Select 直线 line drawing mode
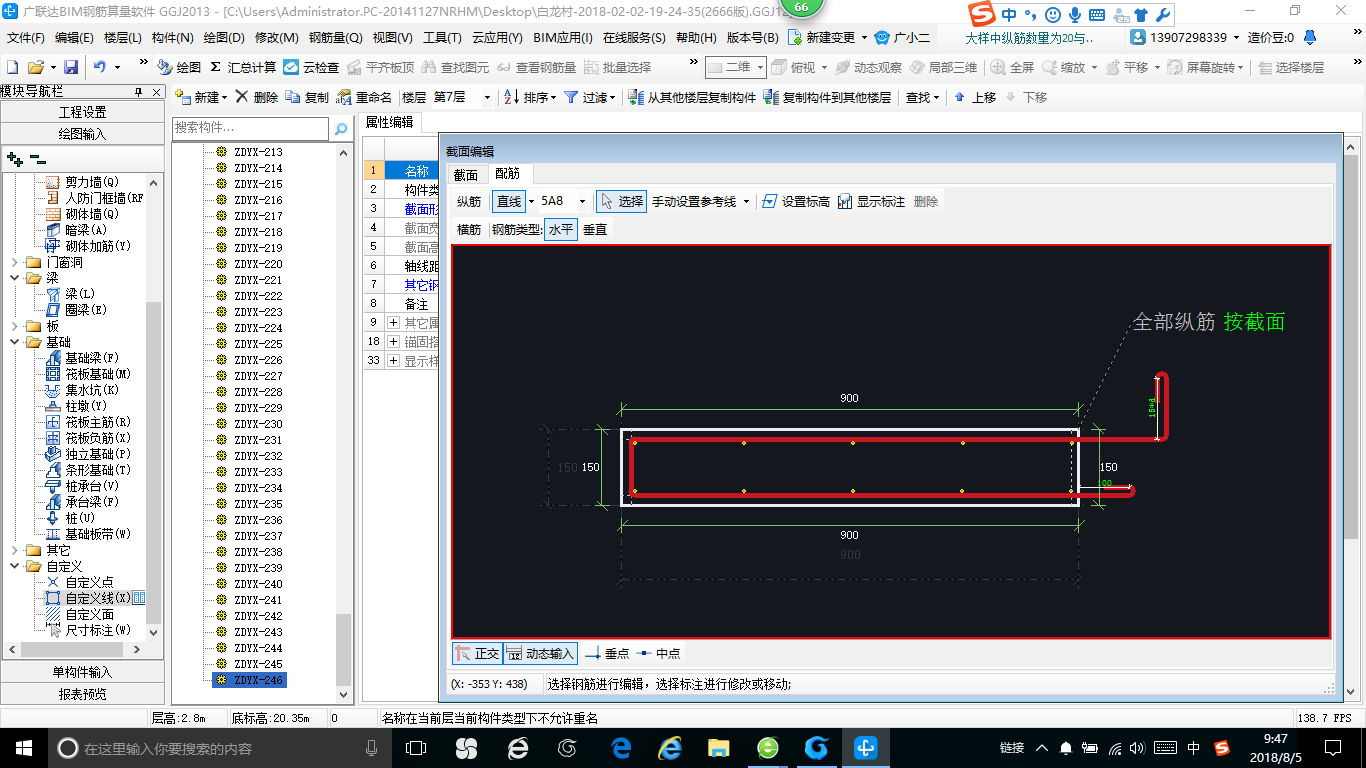The width and height of the screenshot is (1366, 768). [509, 201]
